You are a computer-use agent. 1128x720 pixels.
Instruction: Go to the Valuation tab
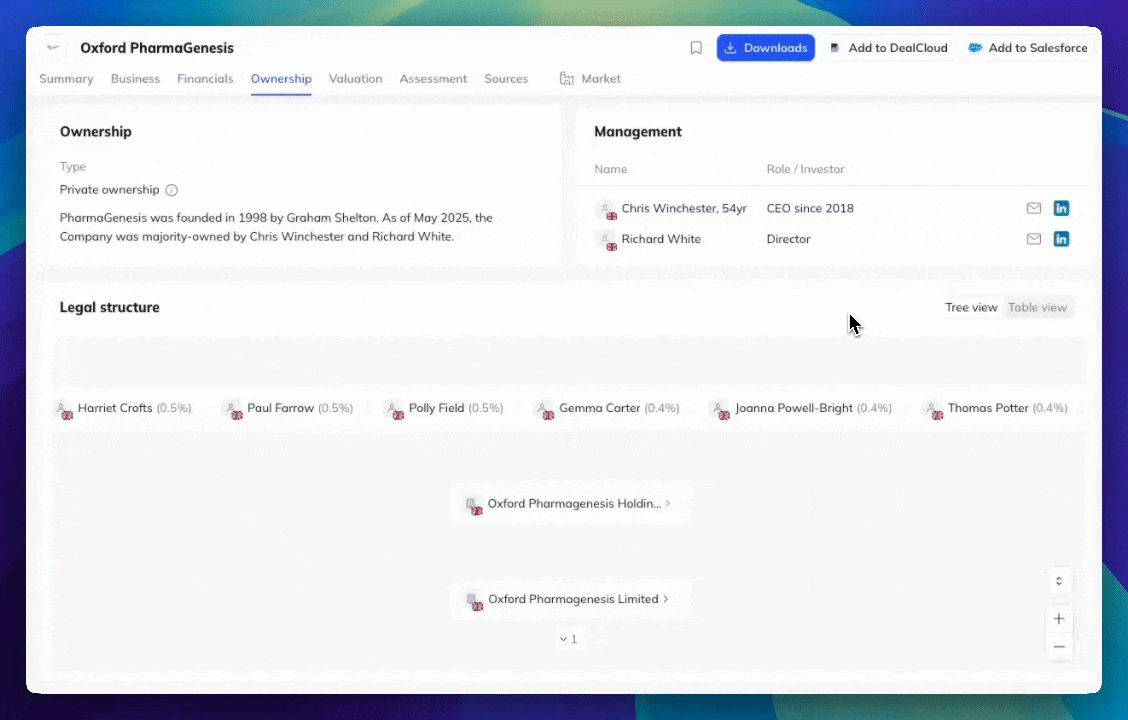click(x=355, y=79)
